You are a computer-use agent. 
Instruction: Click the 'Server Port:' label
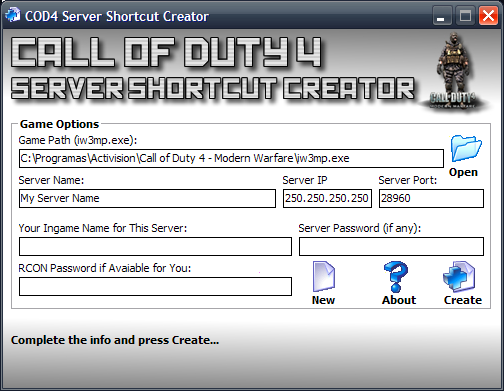[408, 180]
